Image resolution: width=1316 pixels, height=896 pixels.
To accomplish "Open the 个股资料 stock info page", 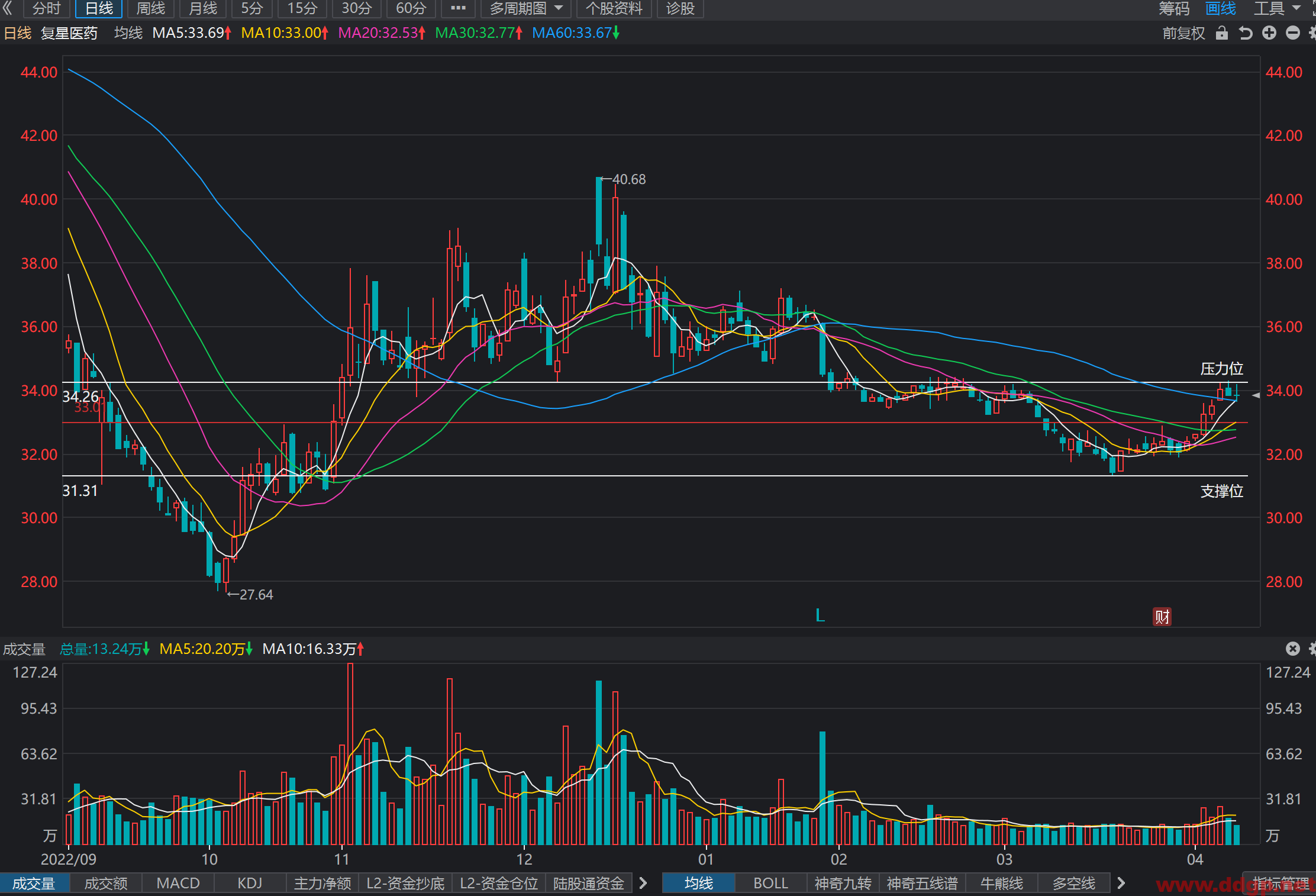I will click(614, 8).
